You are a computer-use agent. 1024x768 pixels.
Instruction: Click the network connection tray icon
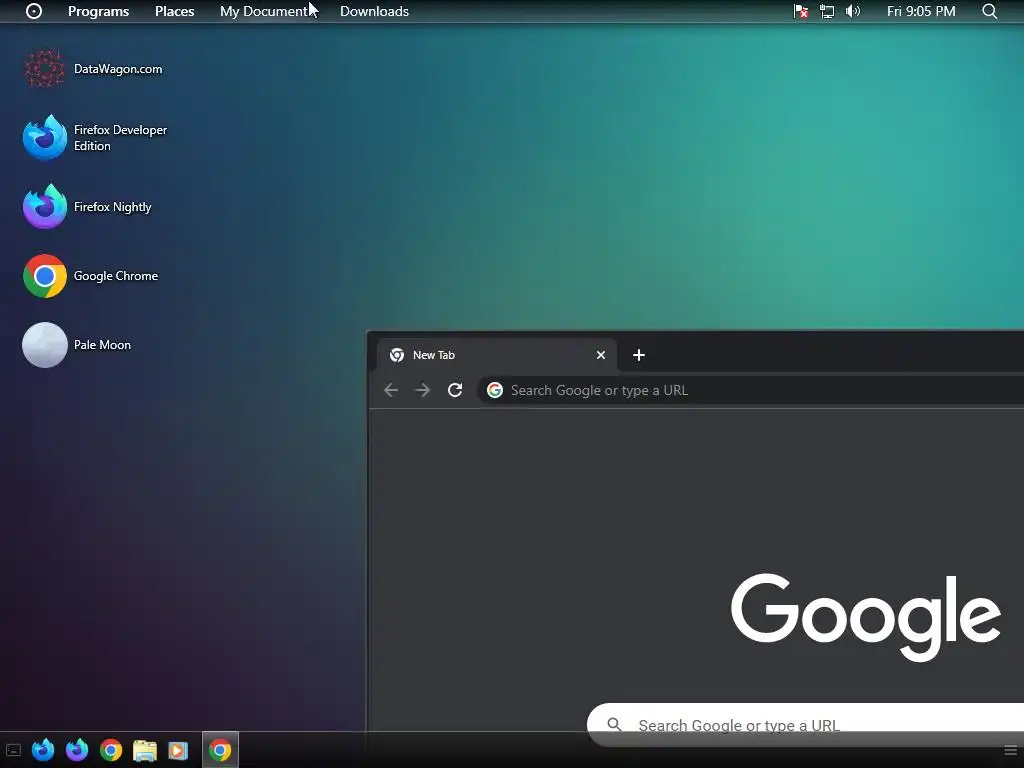pos(827,11)
